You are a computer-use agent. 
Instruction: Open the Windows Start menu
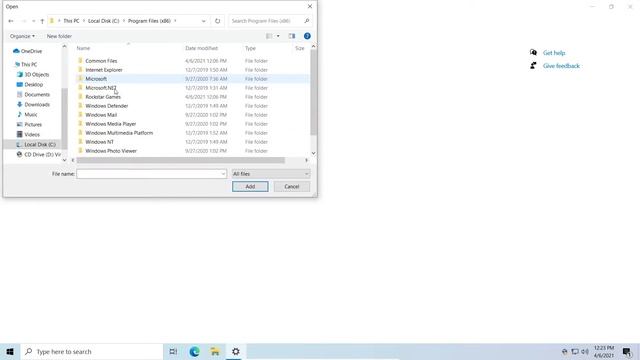coord(10,351)
